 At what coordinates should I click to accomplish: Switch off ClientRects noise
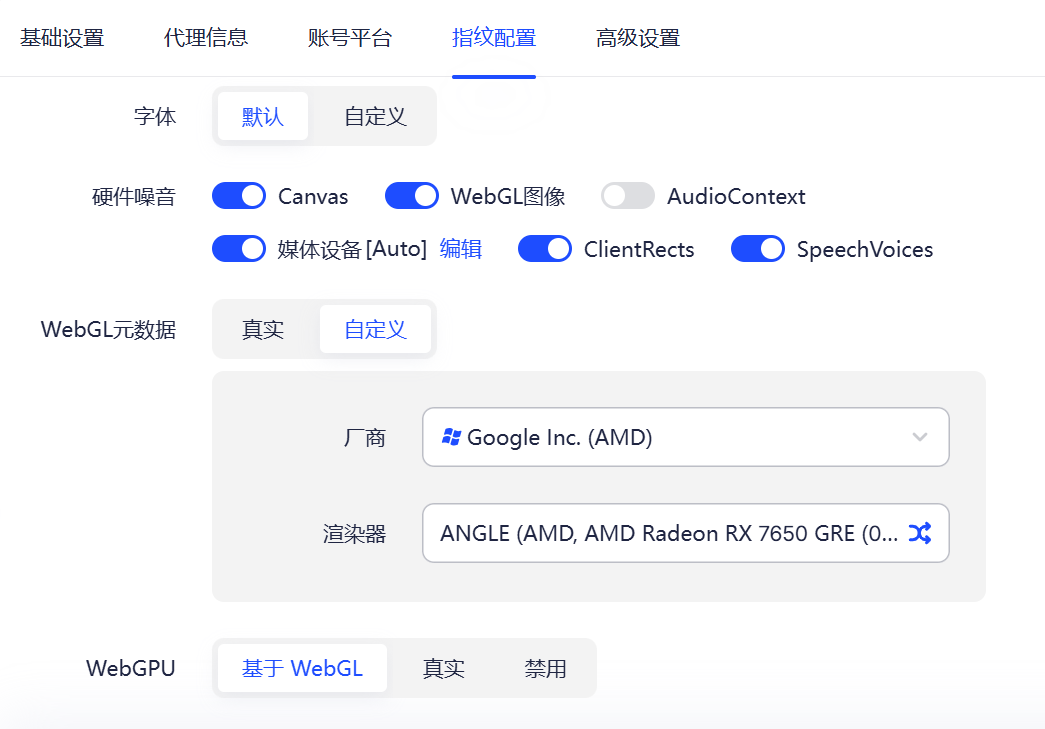point(544,249)
